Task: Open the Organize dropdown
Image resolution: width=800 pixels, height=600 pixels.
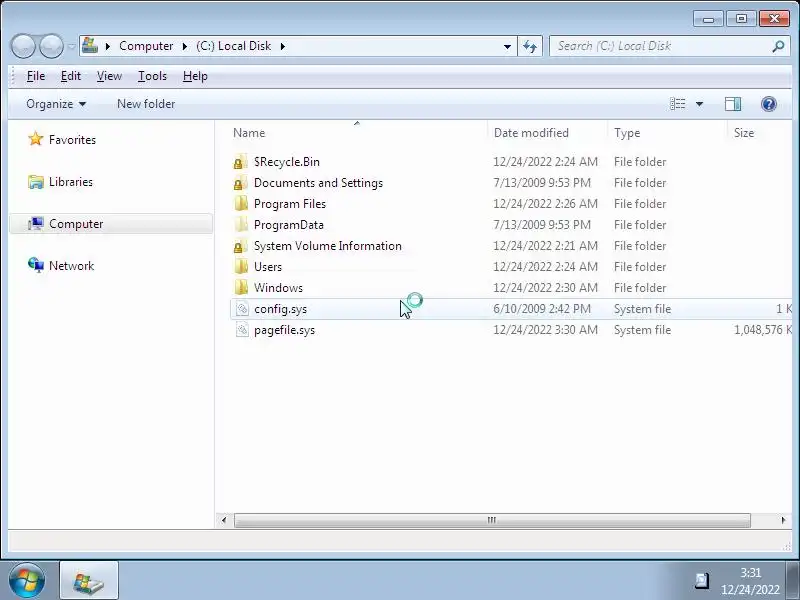Action: [x=56, y=104]
